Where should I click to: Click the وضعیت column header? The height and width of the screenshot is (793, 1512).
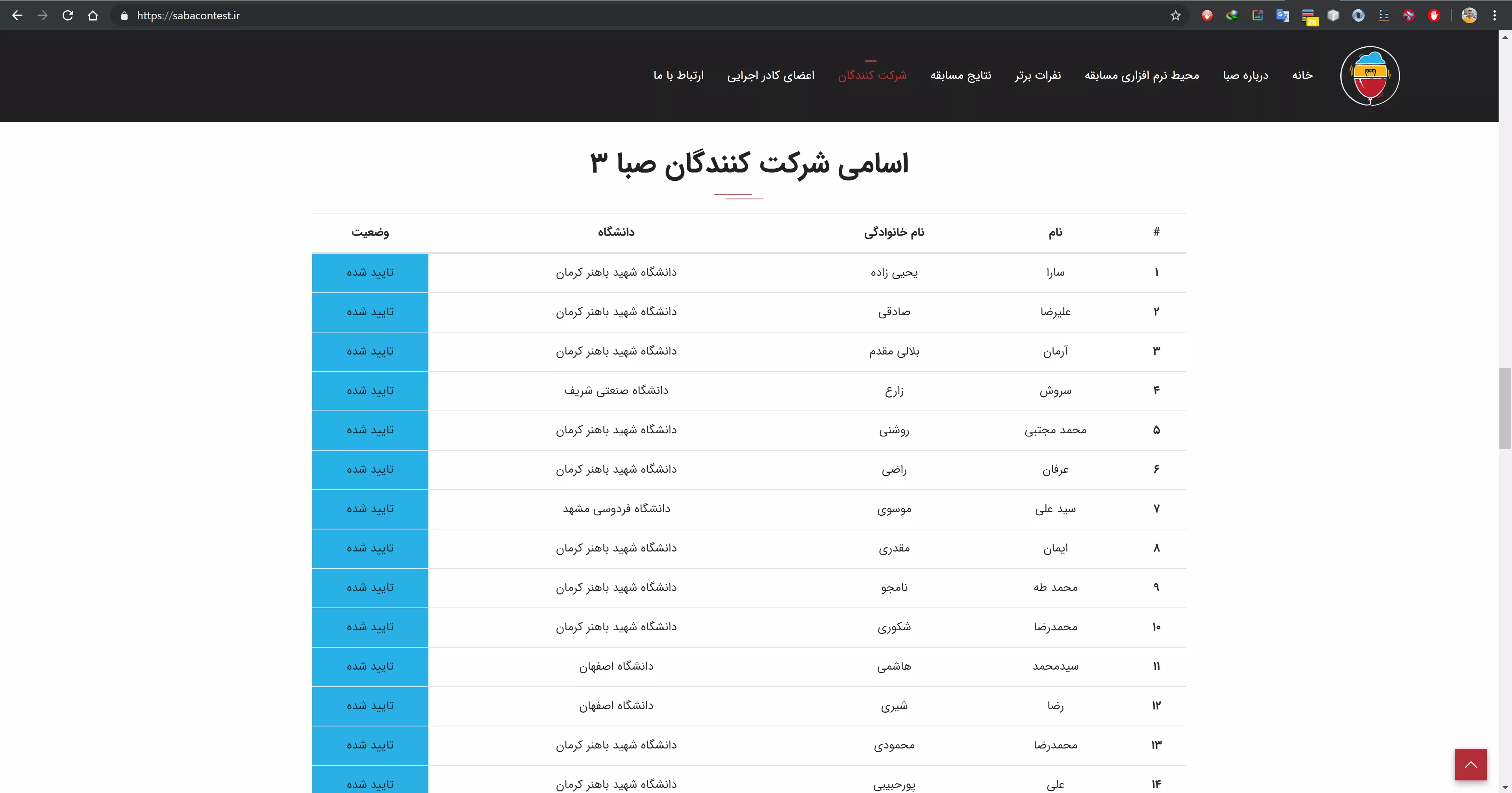(x=370, y=232)
